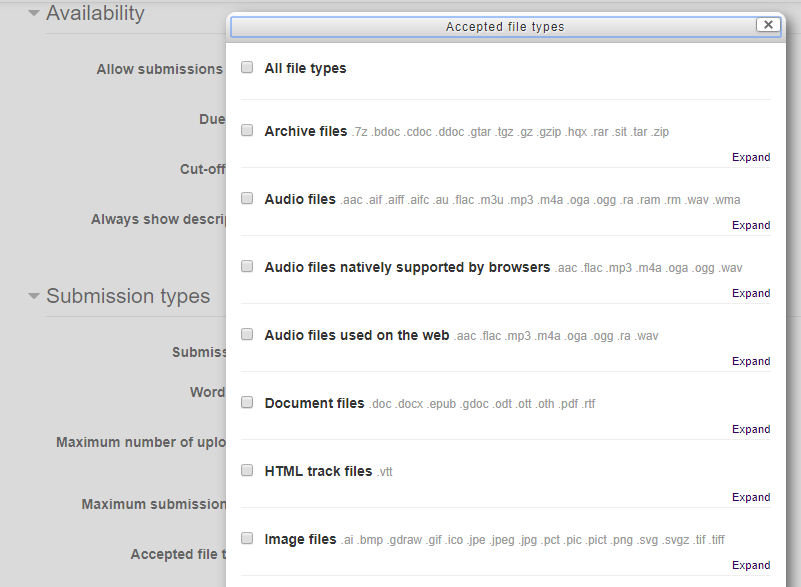Enable the HTML track files checkbox

tap(247, 470)
